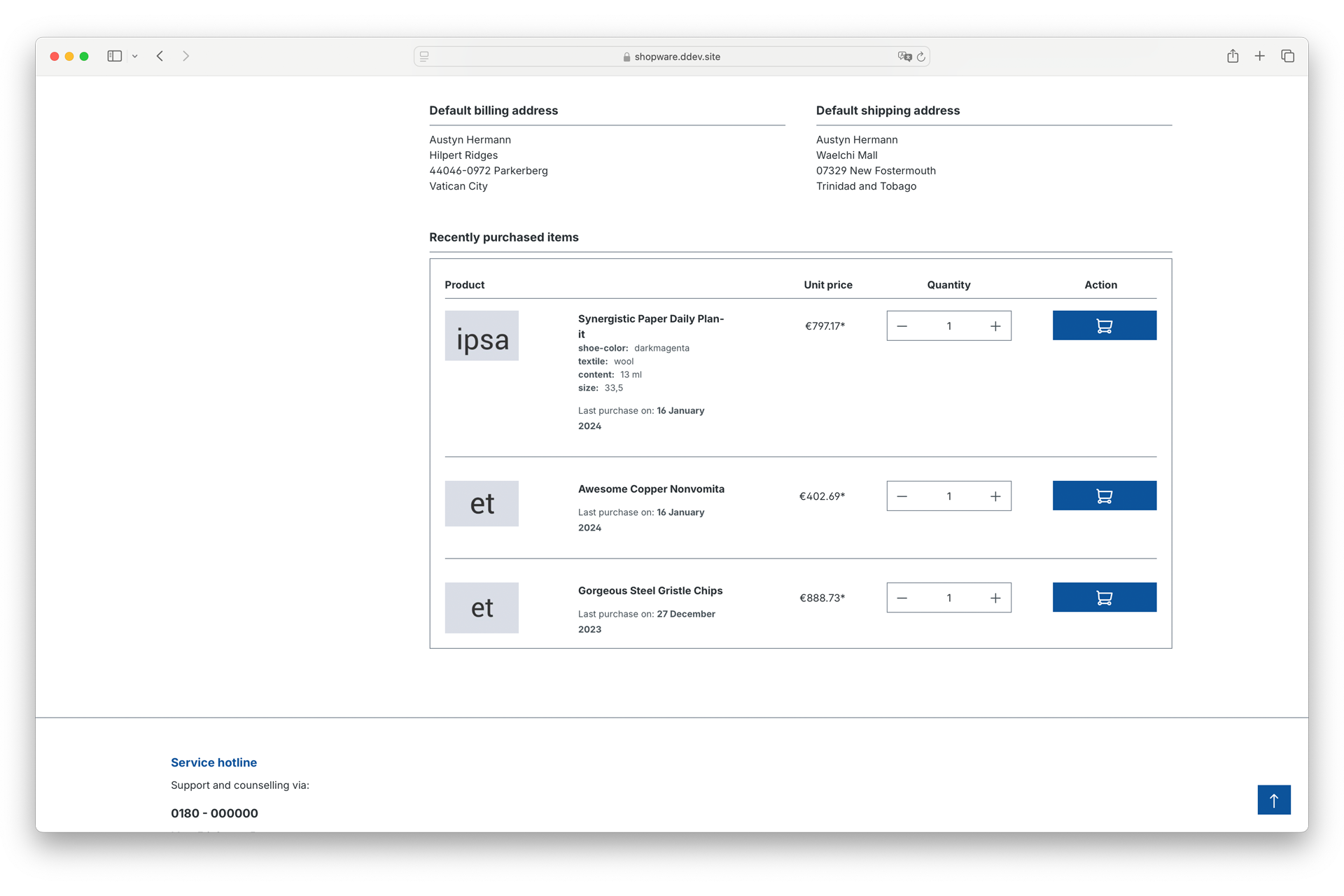Click unit price €402.69*
Image resolution: width=1344 pixels, height=896 pixels.
[822, 496]
